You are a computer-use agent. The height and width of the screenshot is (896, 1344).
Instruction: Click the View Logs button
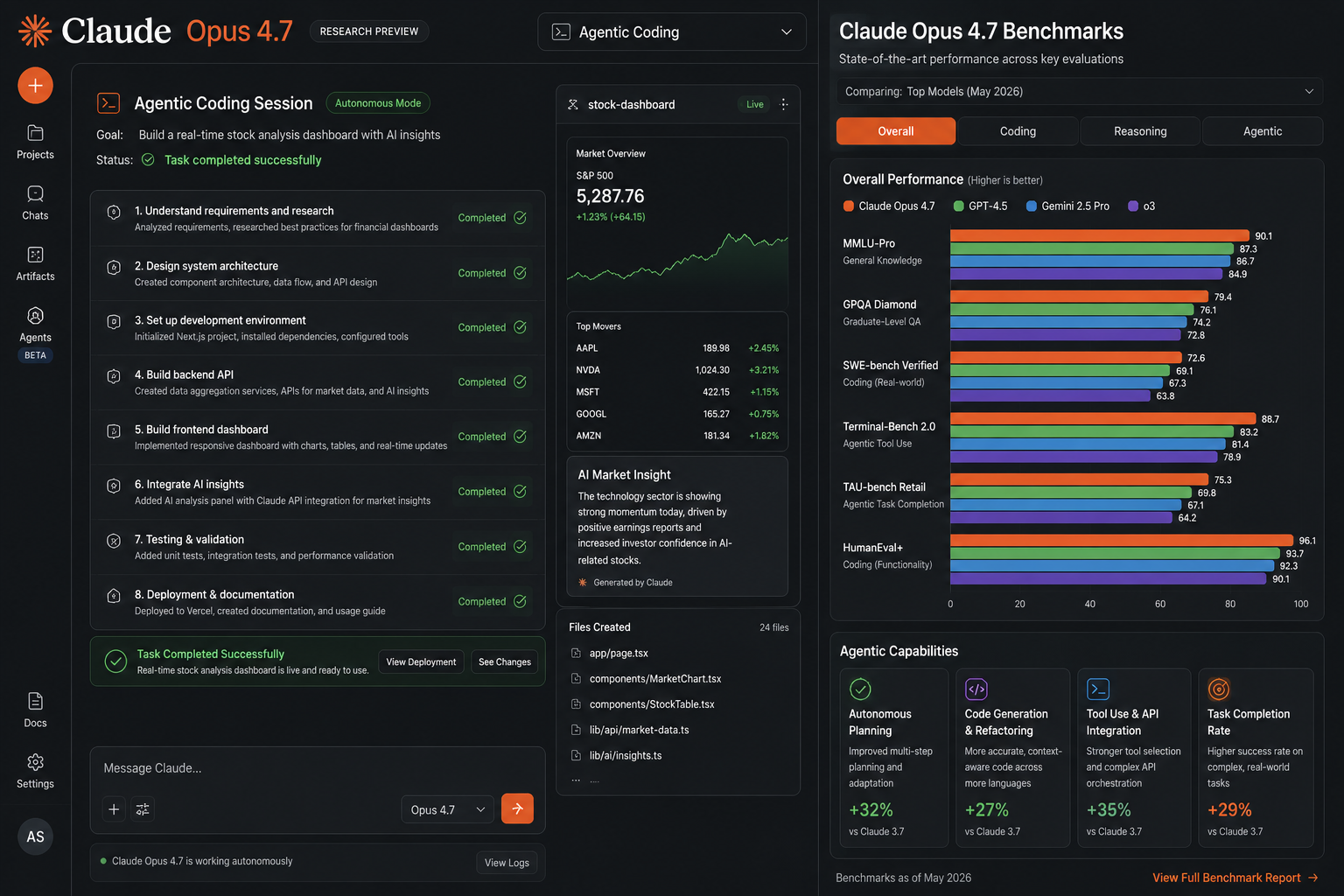[507, 863]
